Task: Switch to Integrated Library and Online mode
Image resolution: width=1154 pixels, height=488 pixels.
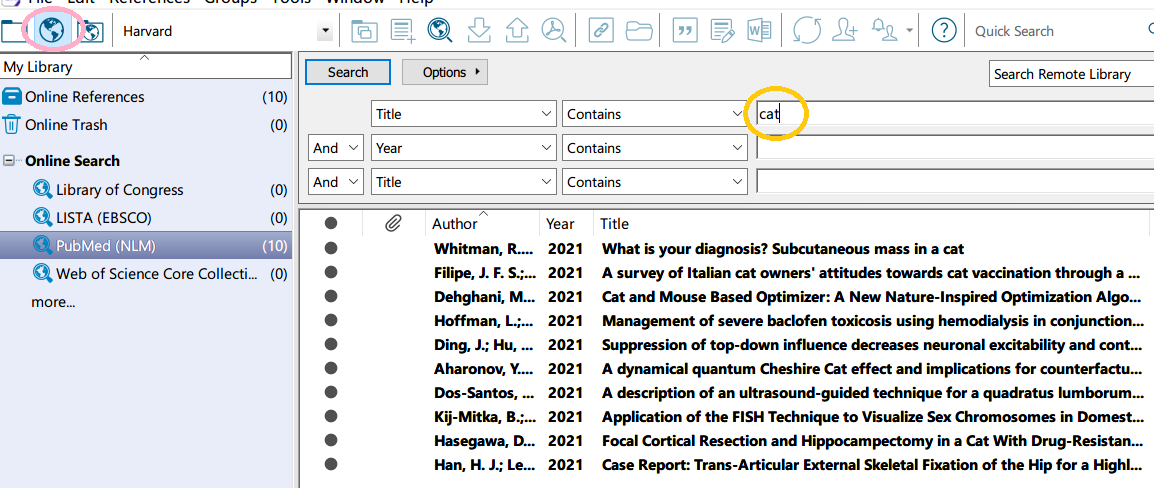Action: coord(92,31)
